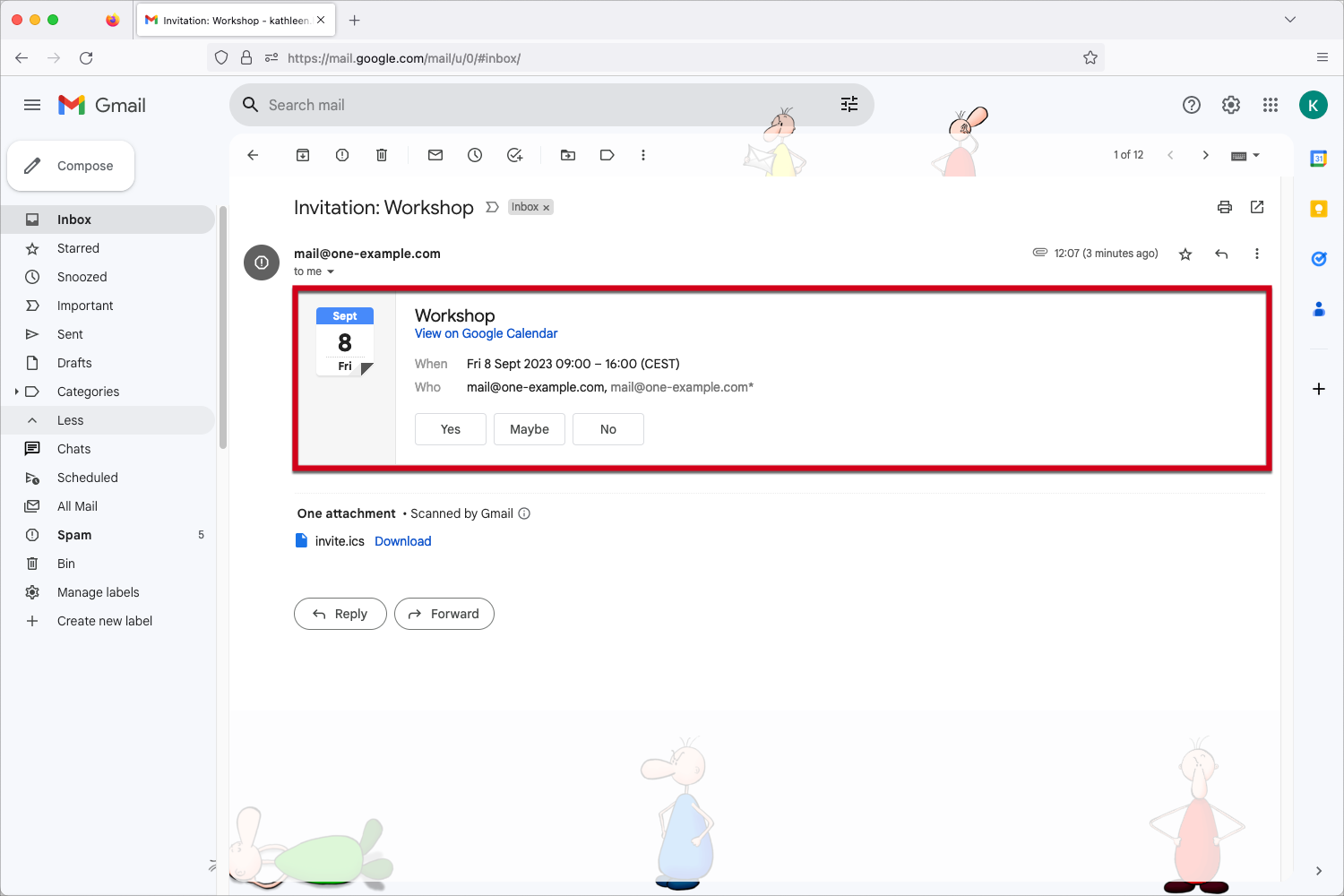
Task: Open Google Calendar from the side panel
Action: click(x=1318, y=159)
